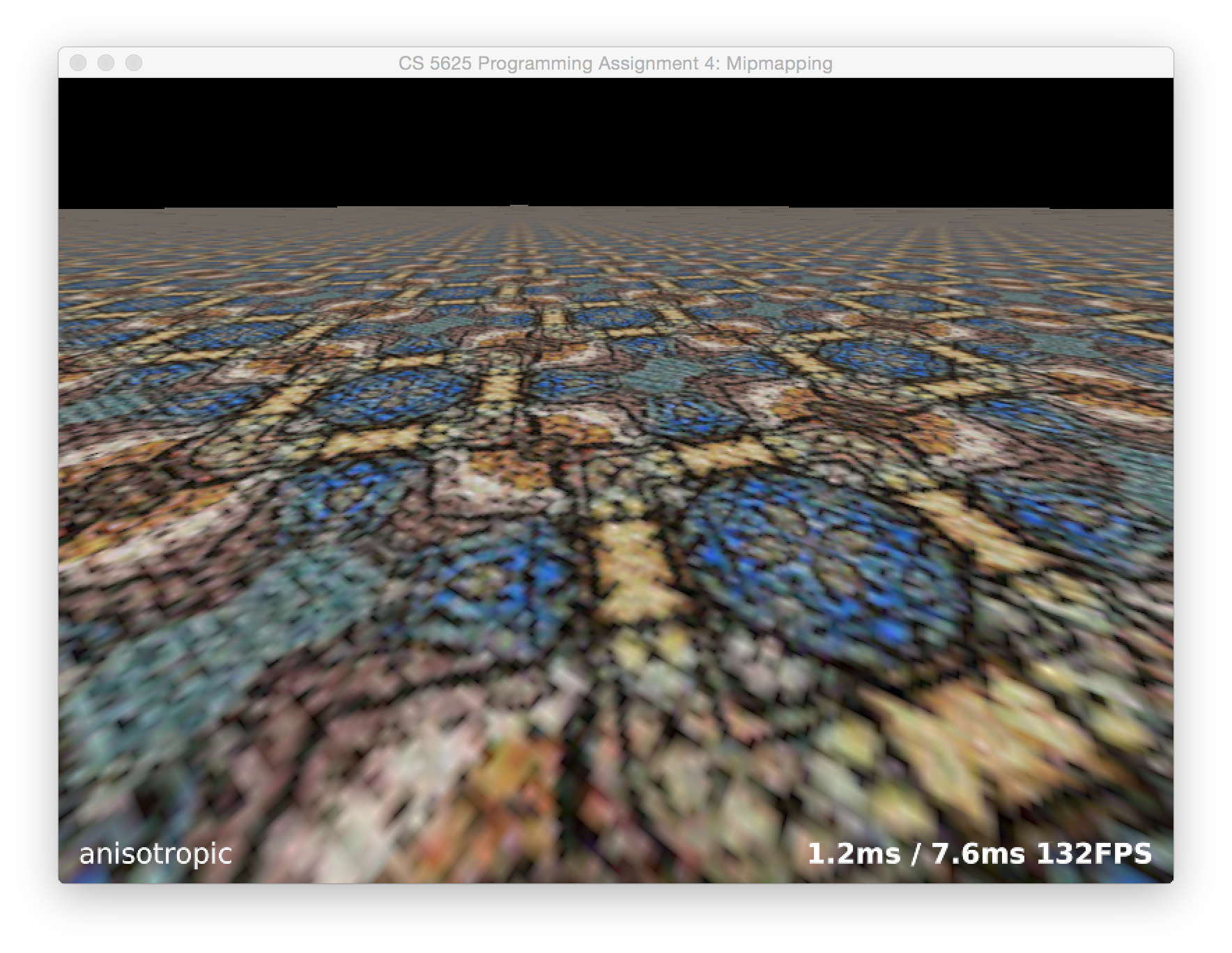Click the leftmost gray close window button
This screenshot has width=1232, height=953.
tap(78, 63)
